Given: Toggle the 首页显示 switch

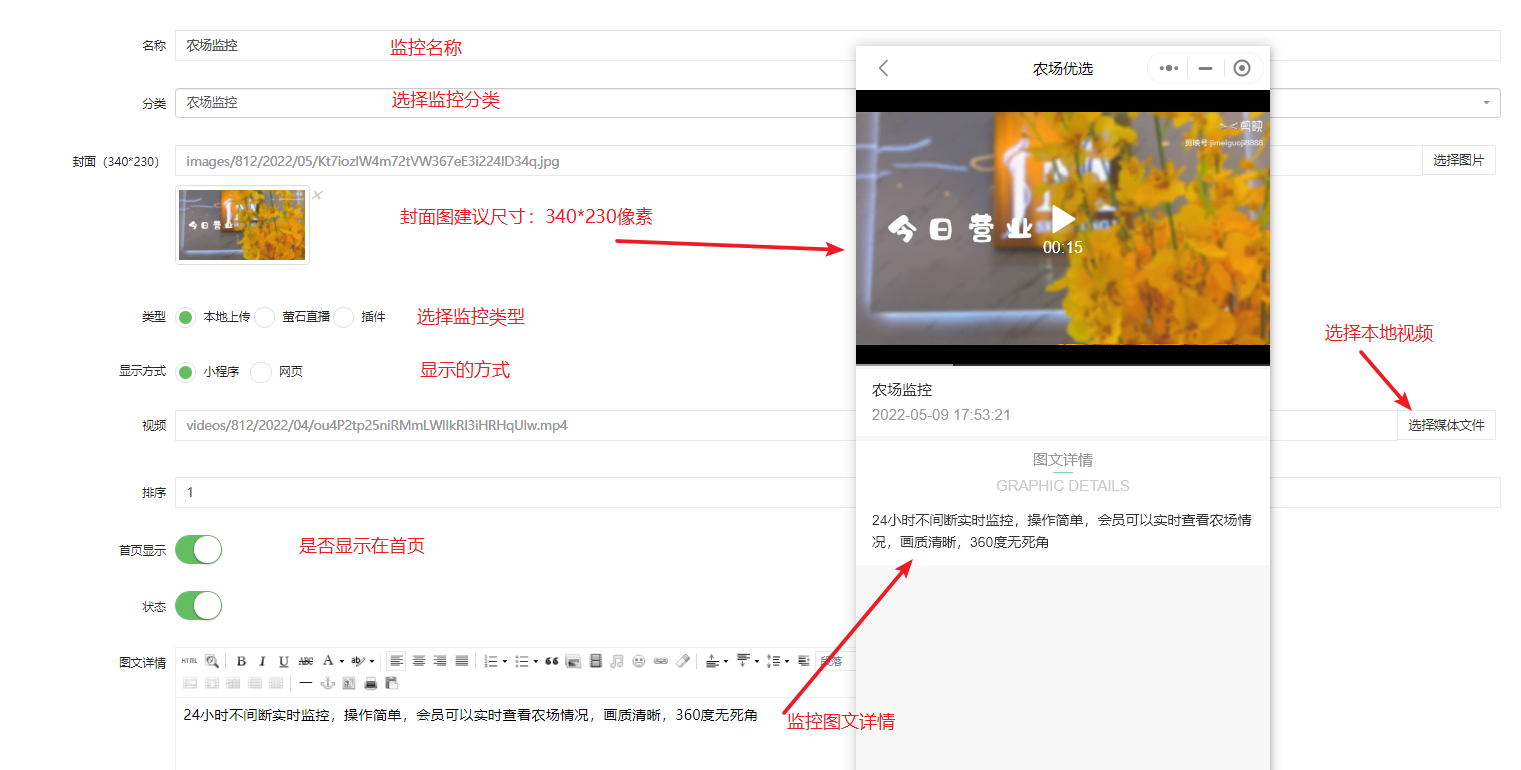Looking at the screenshot, I should pos(198,549).
